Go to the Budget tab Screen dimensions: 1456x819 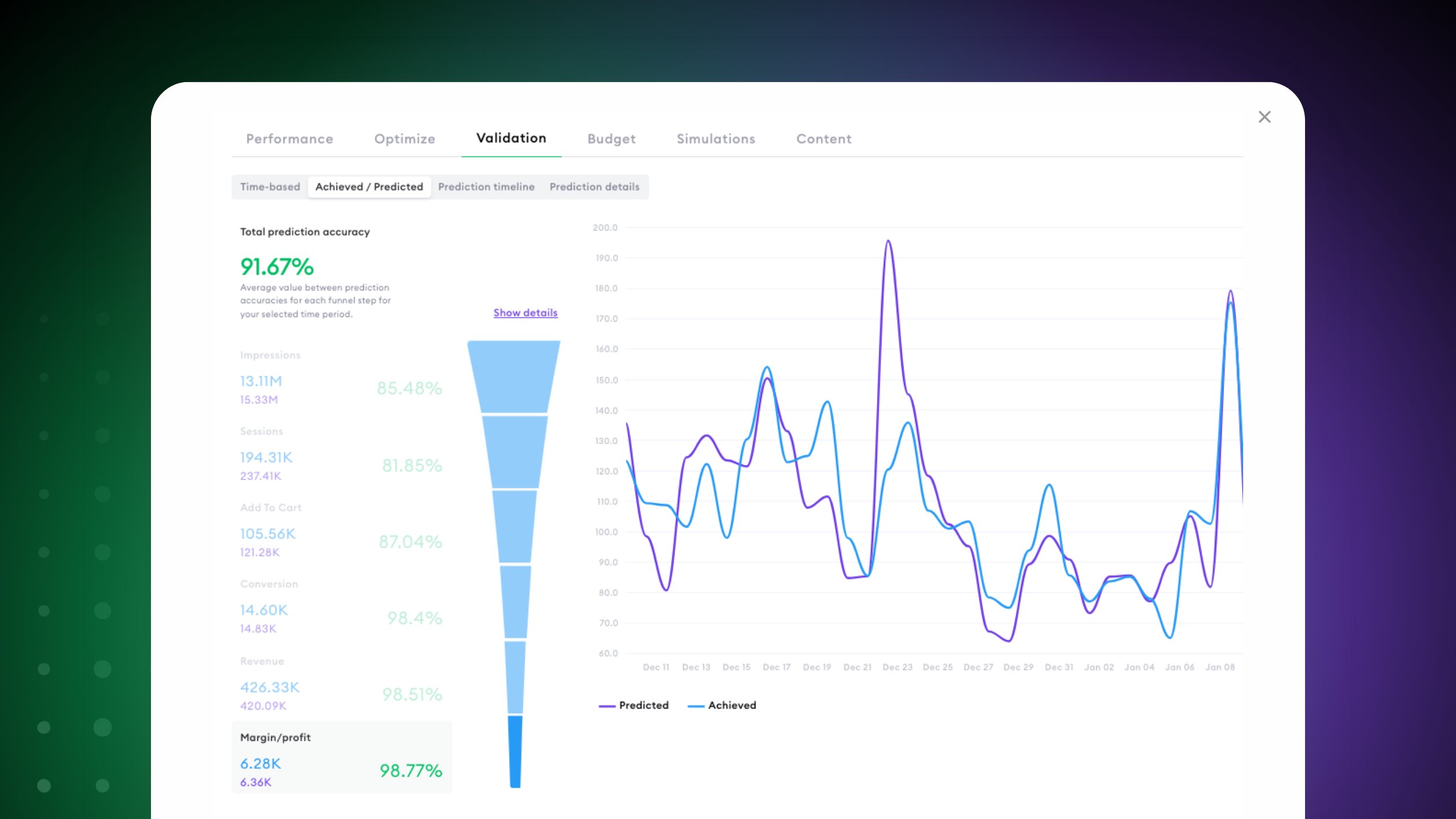click(x=611, y=139)
